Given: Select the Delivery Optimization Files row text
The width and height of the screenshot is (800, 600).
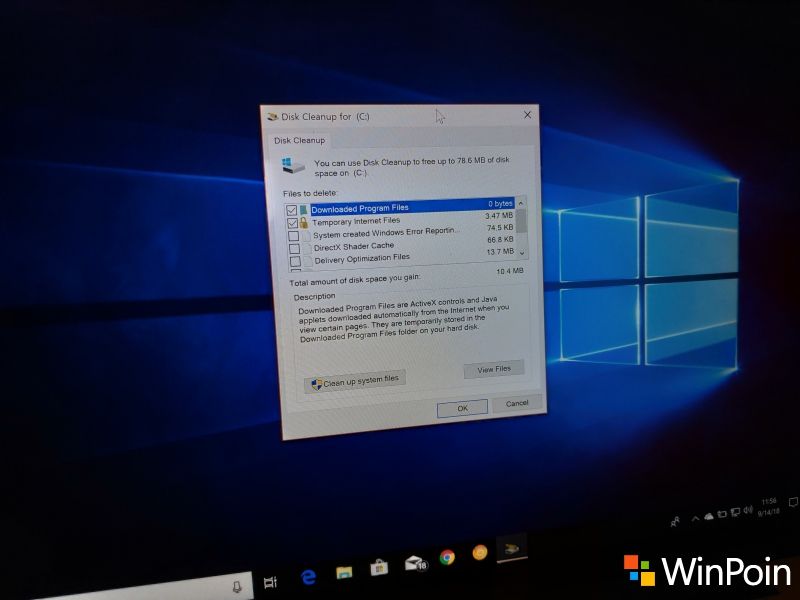Looking at the screenshot, I should (x=362, y=259).
